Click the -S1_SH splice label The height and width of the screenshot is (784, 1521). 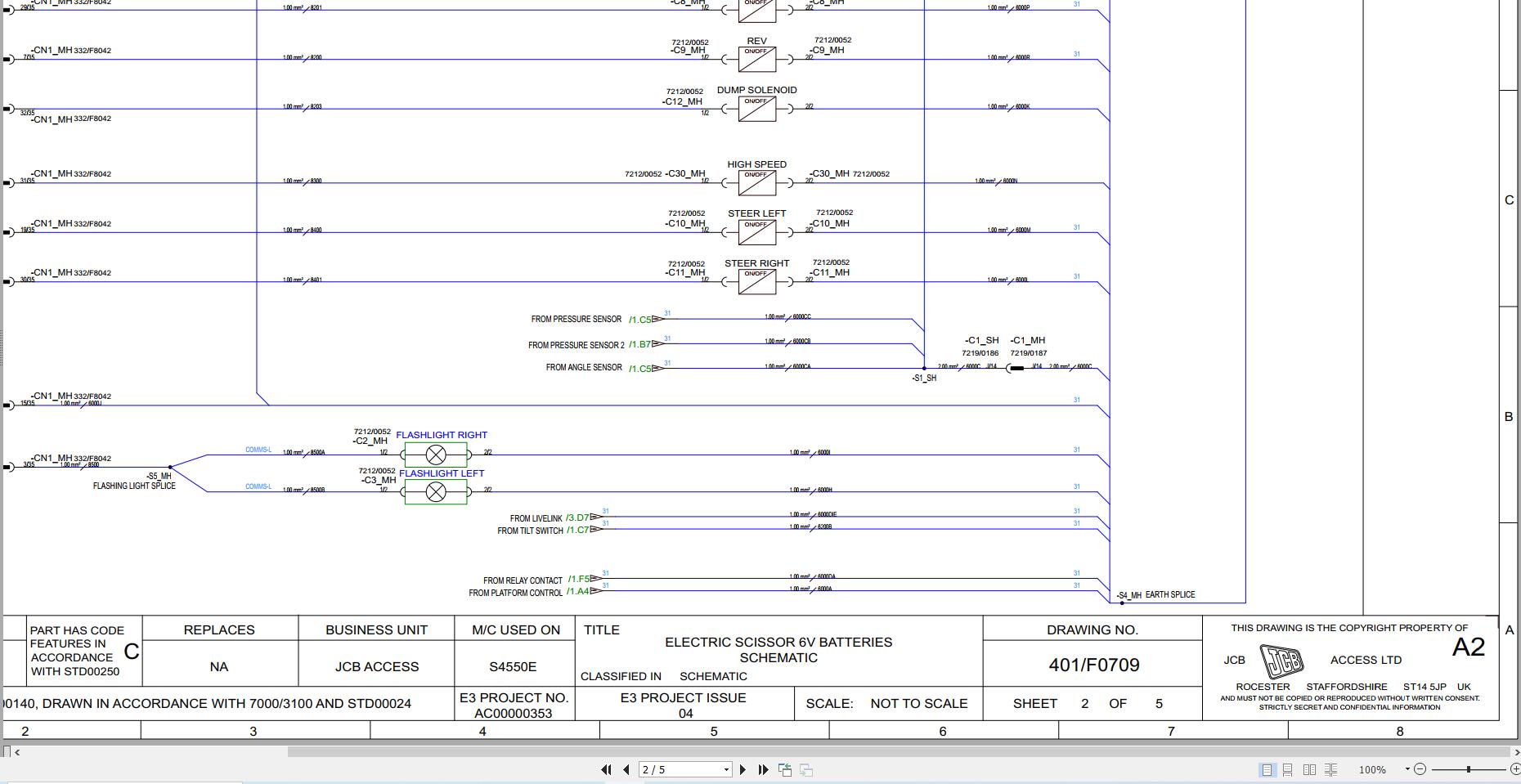tap(924, 379)
